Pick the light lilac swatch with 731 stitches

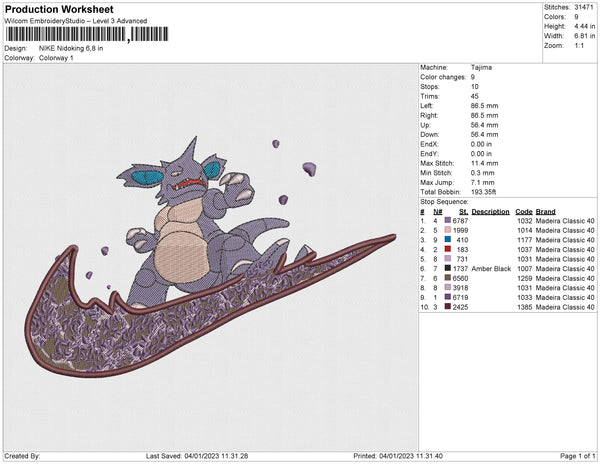coord(447,259)
